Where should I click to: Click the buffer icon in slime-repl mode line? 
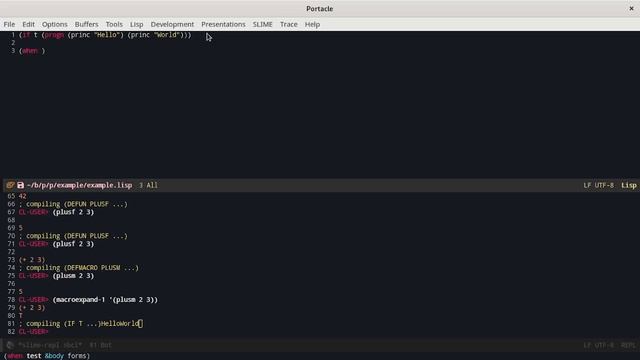pyautogui.click(x=10, y=345)
